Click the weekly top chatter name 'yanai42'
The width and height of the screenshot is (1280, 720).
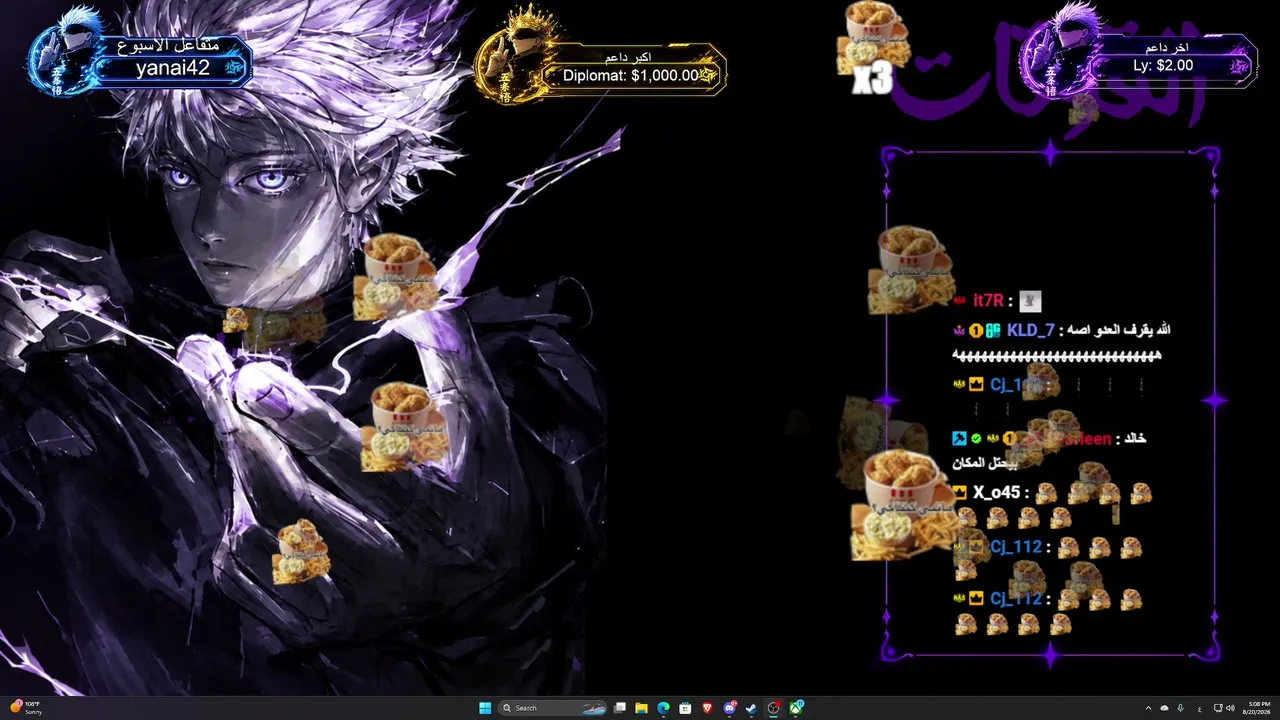tap(173, 68)
